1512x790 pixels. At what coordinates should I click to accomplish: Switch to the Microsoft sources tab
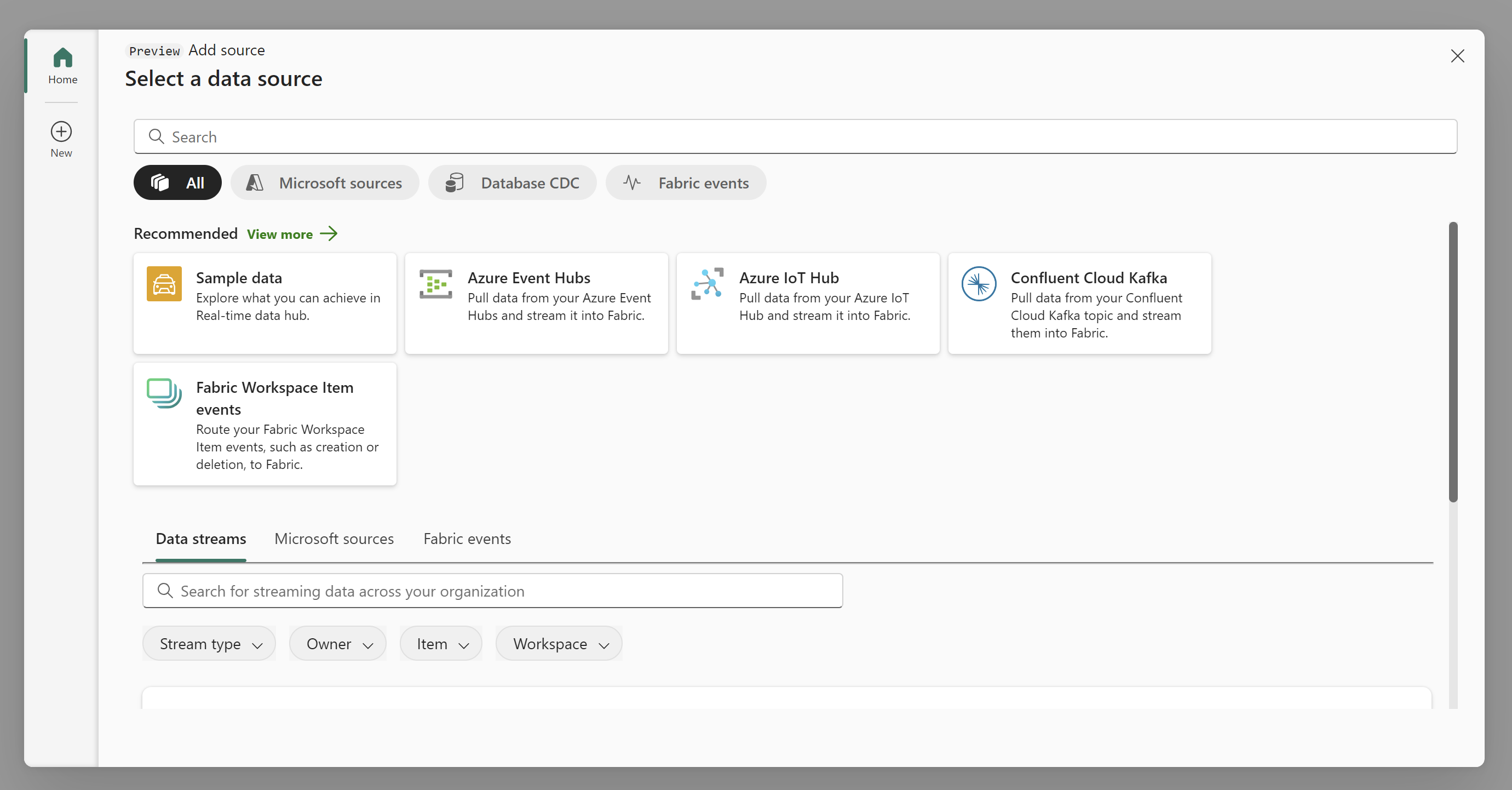pyautogui.click(x=334, y=539)
